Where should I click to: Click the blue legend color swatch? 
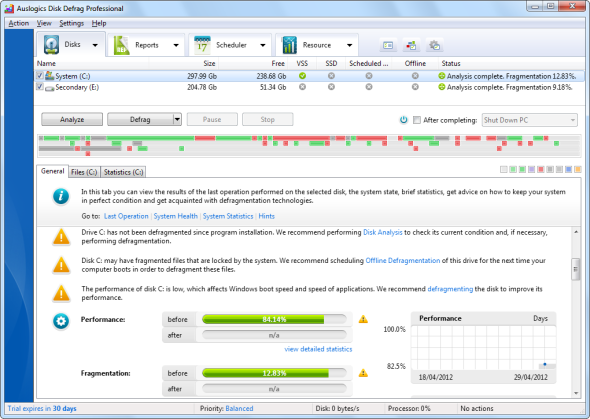coord(568,170)
